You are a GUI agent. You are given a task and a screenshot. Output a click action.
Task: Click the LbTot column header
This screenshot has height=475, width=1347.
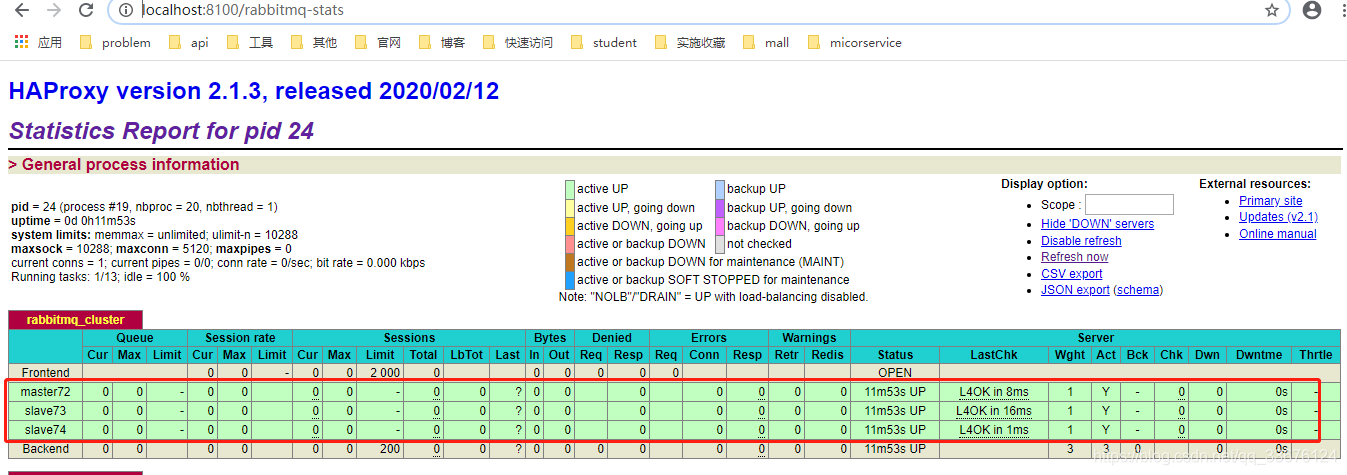click(x=466, y=355)
